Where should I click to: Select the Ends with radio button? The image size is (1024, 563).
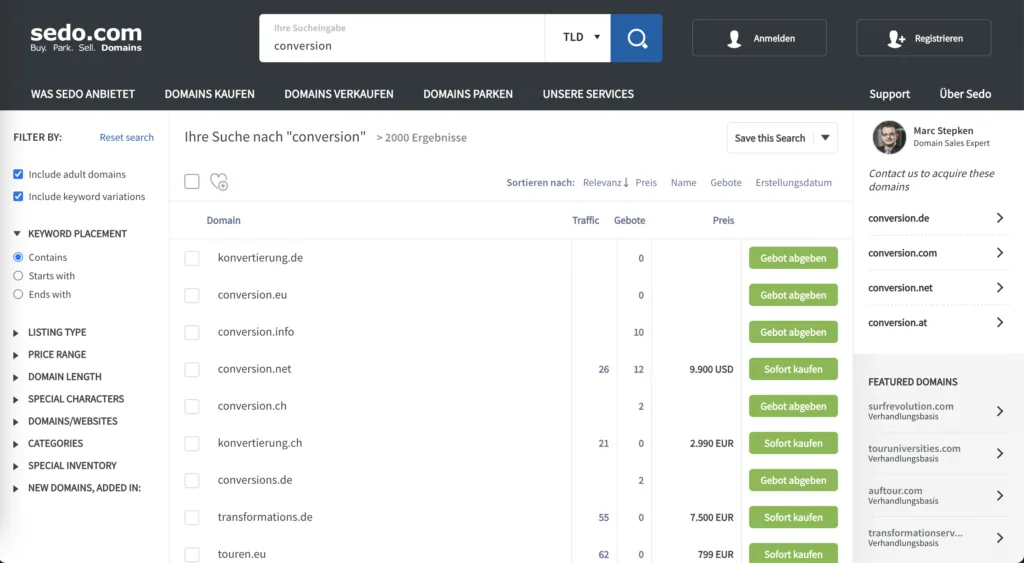pyautogui.click(x=18, y=295)
